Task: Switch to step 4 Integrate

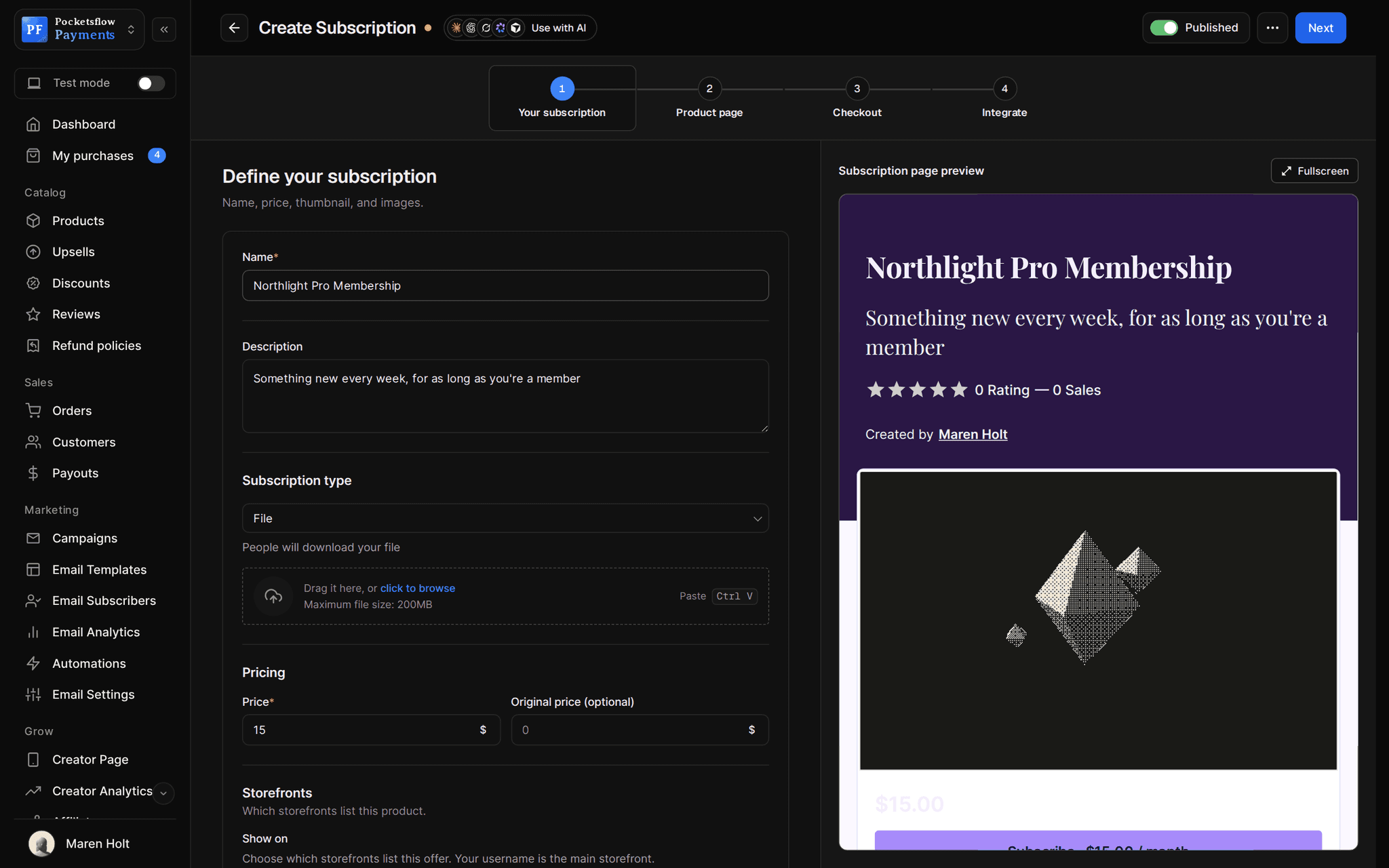Action: pyautogui.click(x=1004, y=98)
